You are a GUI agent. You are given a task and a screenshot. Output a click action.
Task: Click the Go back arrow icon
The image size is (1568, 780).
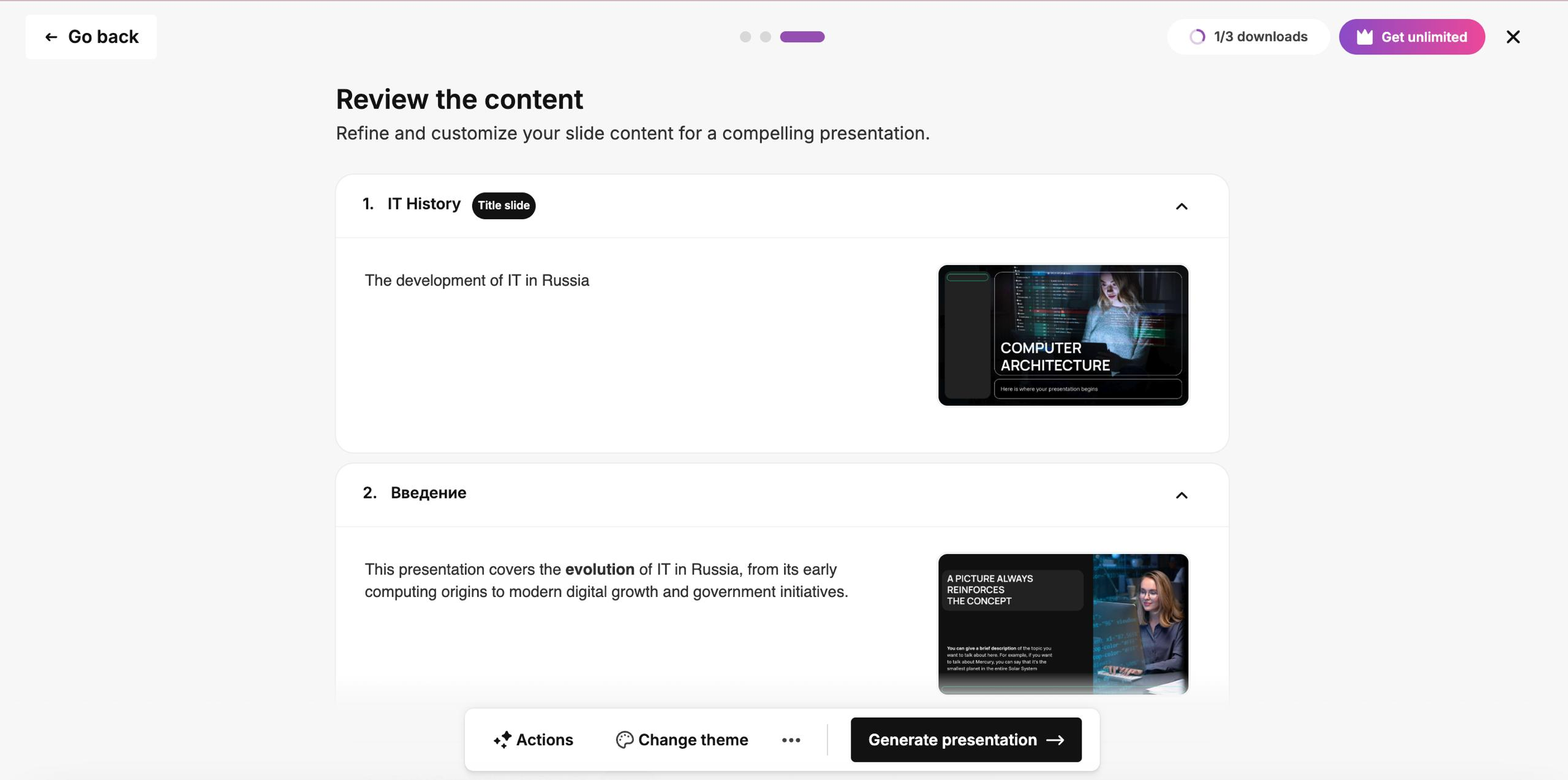pos(51,37)
